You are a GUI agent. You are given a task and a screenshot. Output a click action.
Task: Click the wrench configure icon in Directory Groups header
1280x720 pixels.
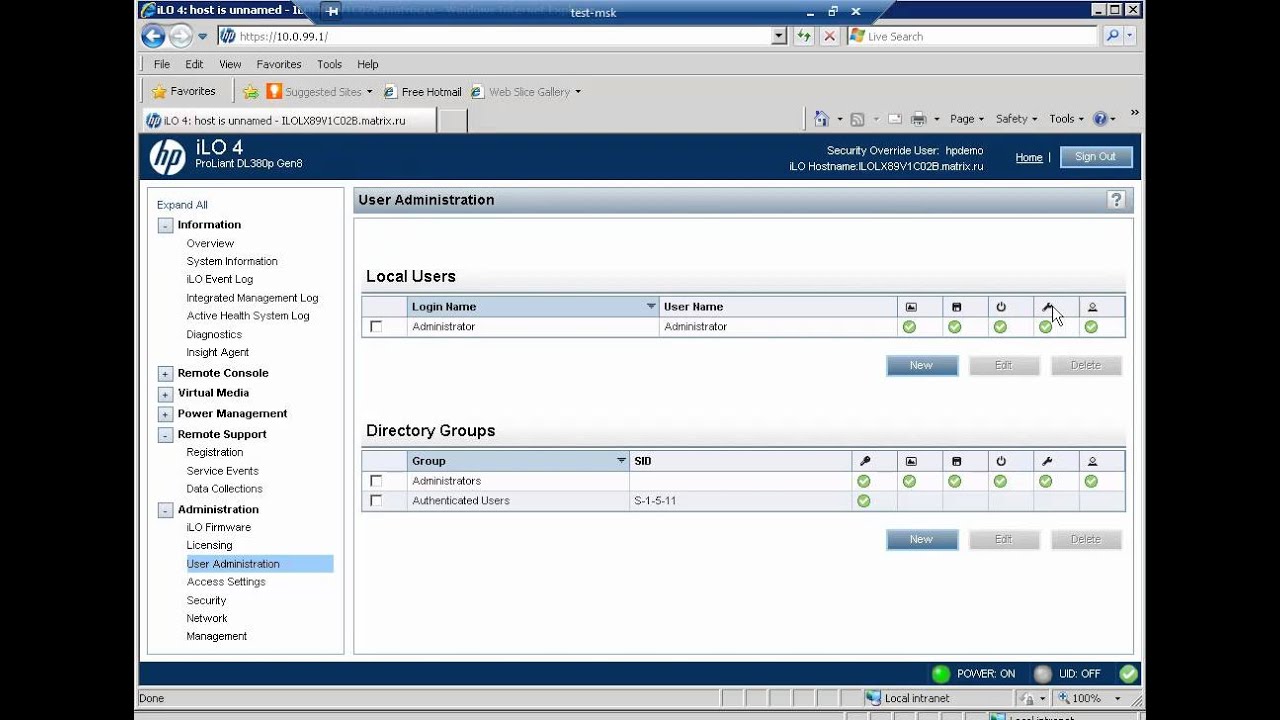1046,461
